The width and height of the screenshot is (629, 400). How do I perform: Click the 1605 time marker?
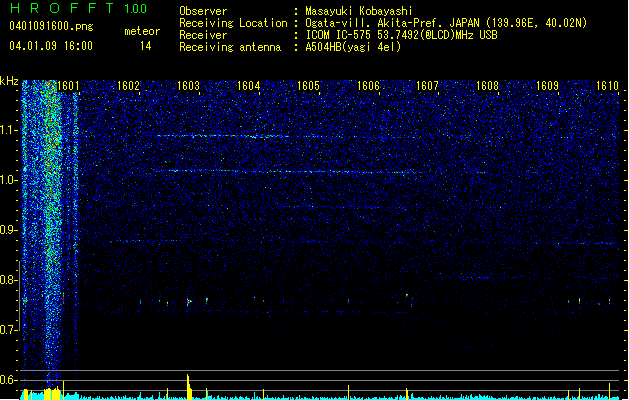click(x=308, y=85)
